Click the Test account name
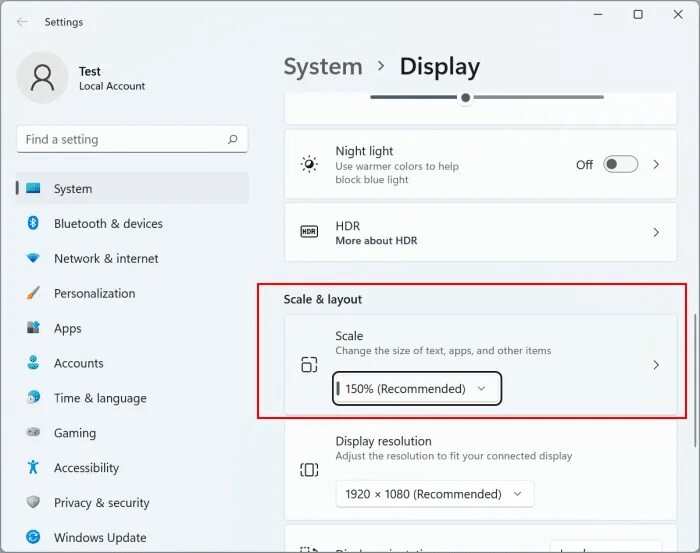 [x=90, y=71]
